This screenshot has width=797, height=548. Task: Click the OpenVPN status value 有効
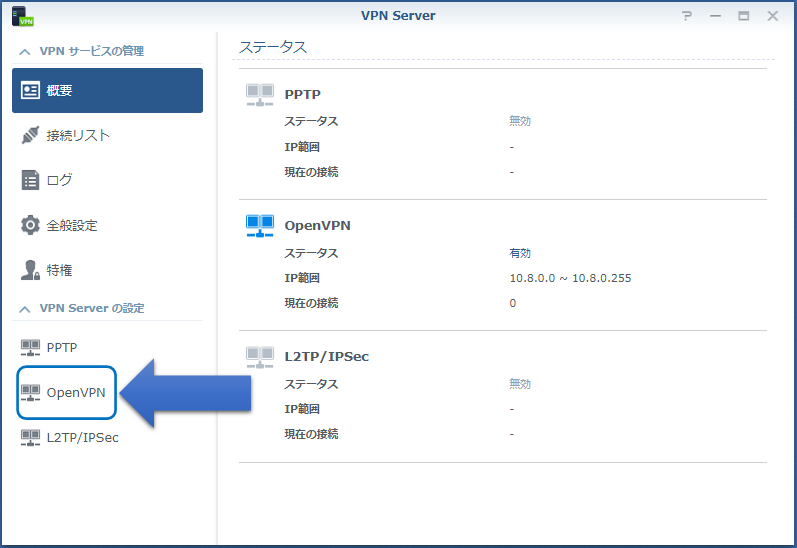pyautogui.click(x=520, y=253)
